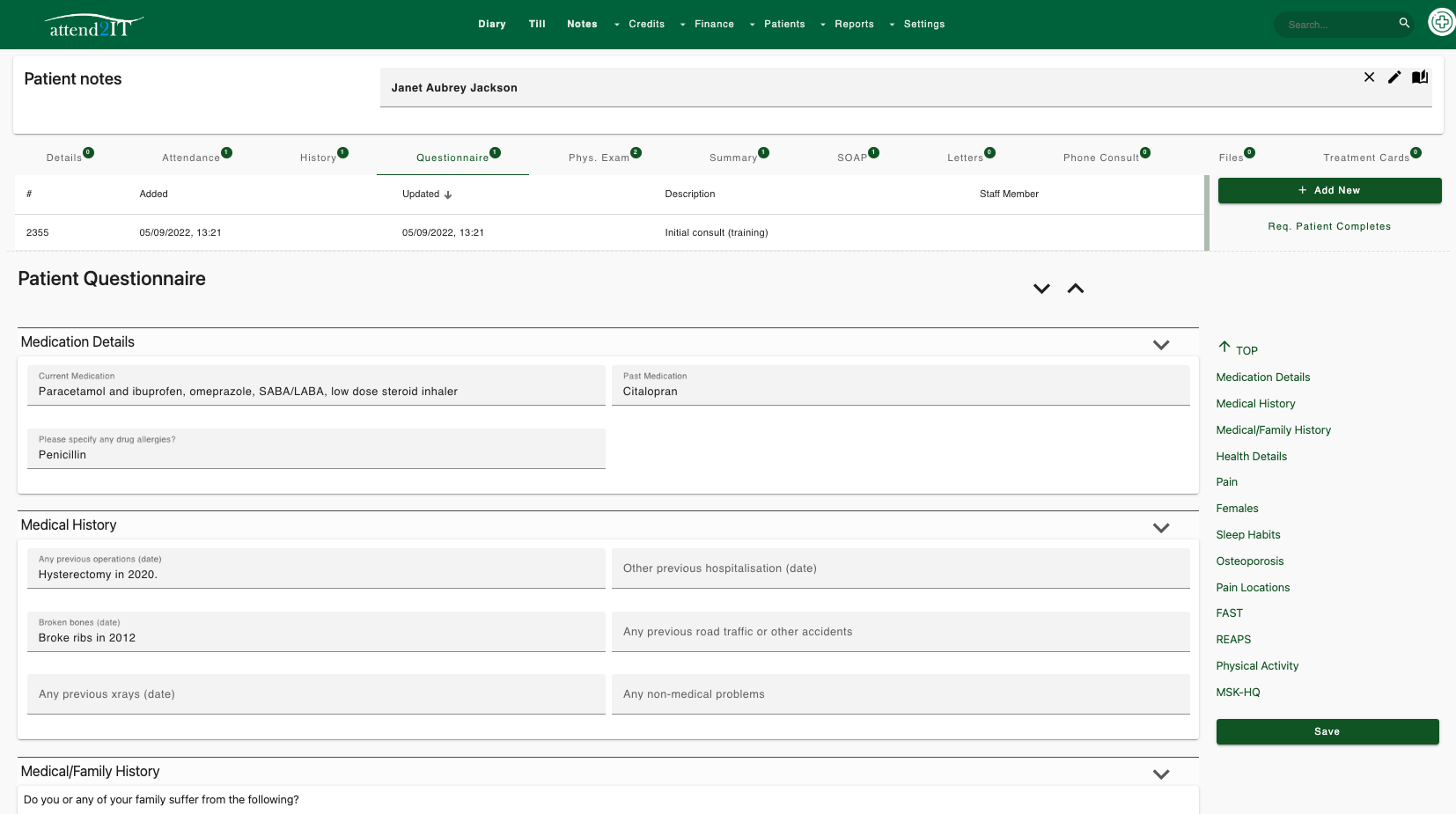Image resolution: width=1456 pixels, height=814 pixels.
Task: Collapse the Medical History section
Action: 1161,528
